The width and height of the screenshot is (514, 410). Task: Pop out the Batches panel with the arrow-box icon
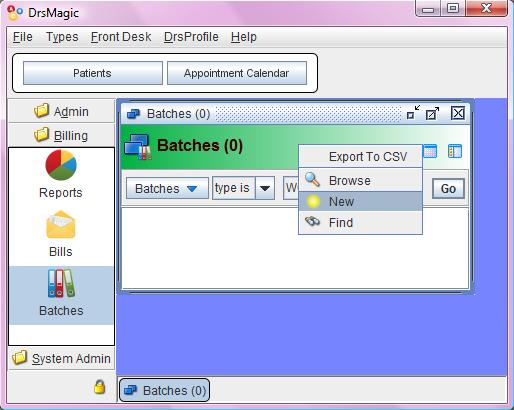click(433, 113)
